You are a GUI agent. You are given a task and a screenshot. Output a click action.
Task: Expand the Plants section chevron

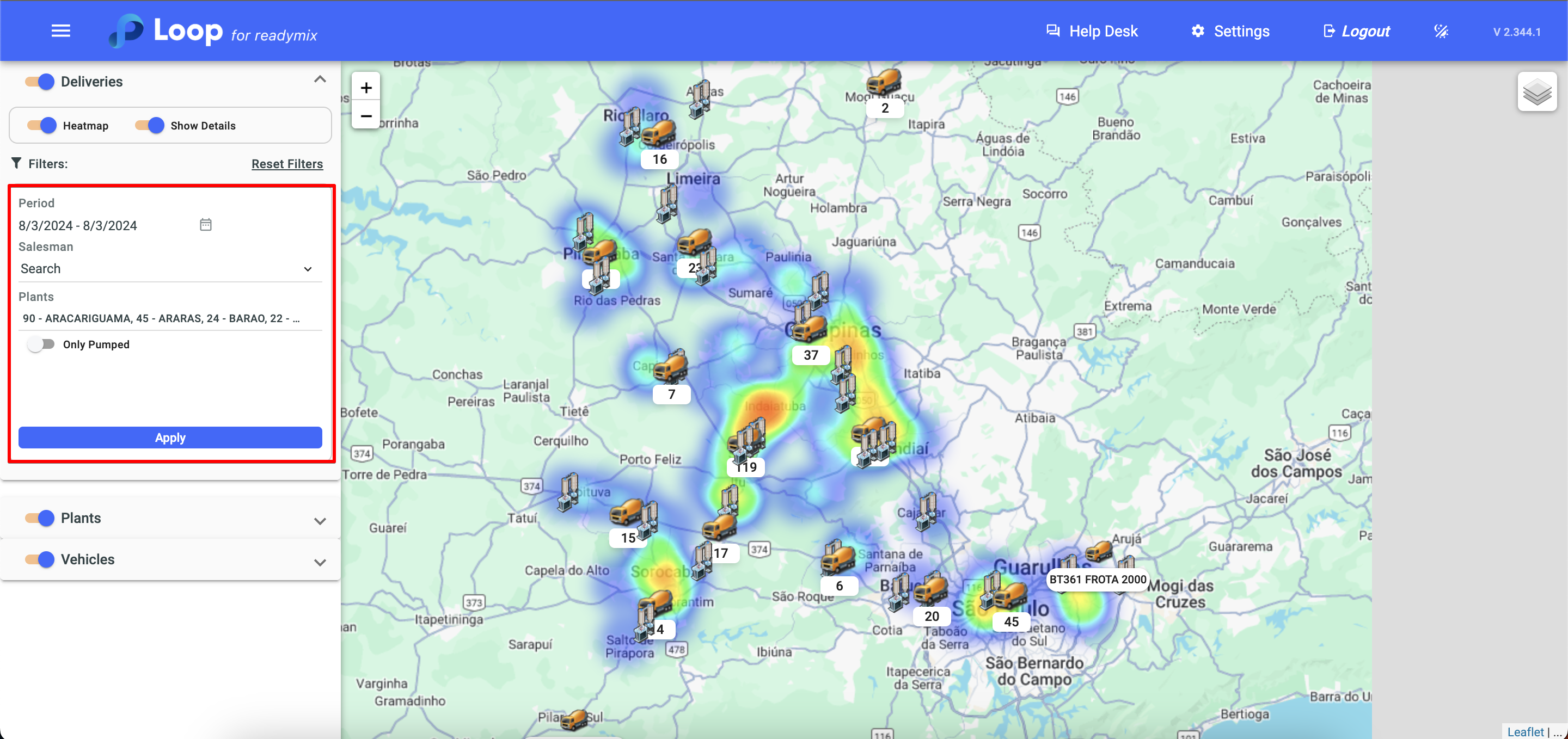320,521
